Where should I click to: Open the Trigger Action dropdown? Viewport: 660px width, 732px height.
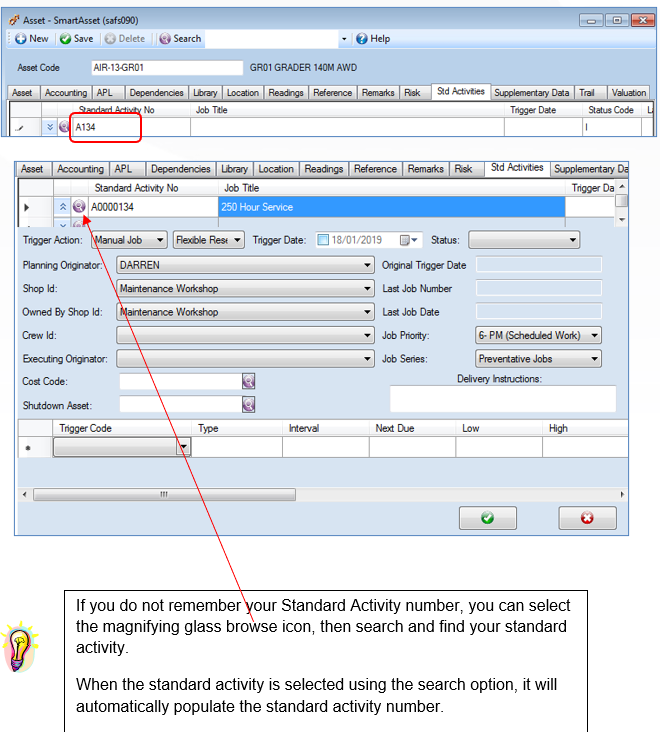(129, 240)
